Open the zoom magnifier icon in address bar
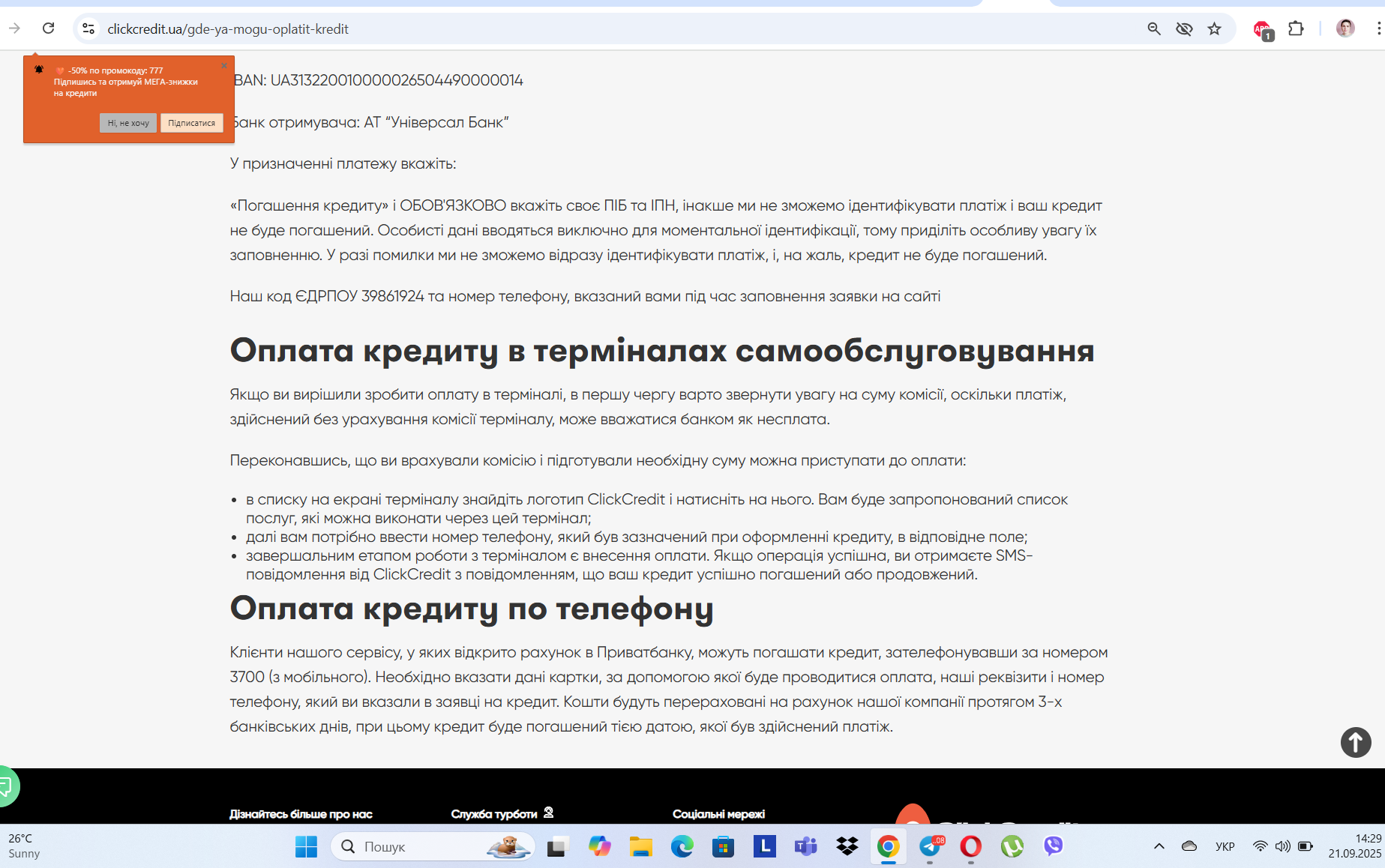1385x868 pixels. [1154, 28]
